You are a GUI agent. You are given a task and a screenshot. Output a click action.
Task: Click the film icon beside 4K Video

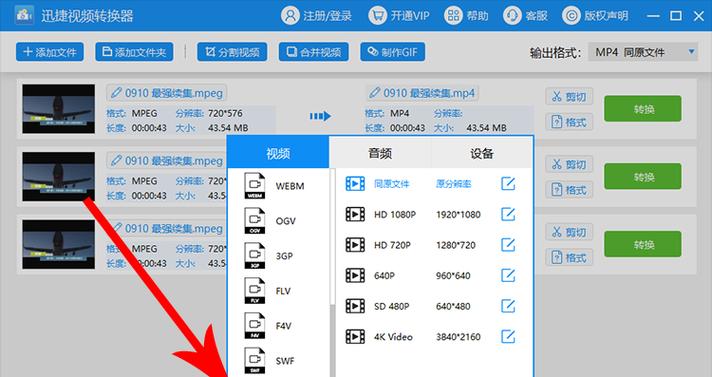(x=355, y=337)
